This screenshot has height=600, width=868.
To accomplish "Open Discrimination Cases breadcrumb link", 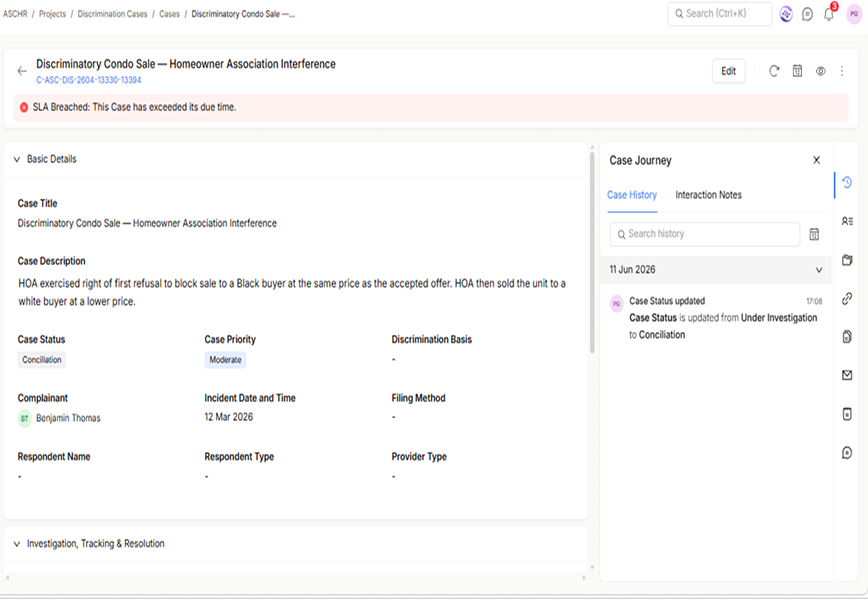I will click(112, 14).
